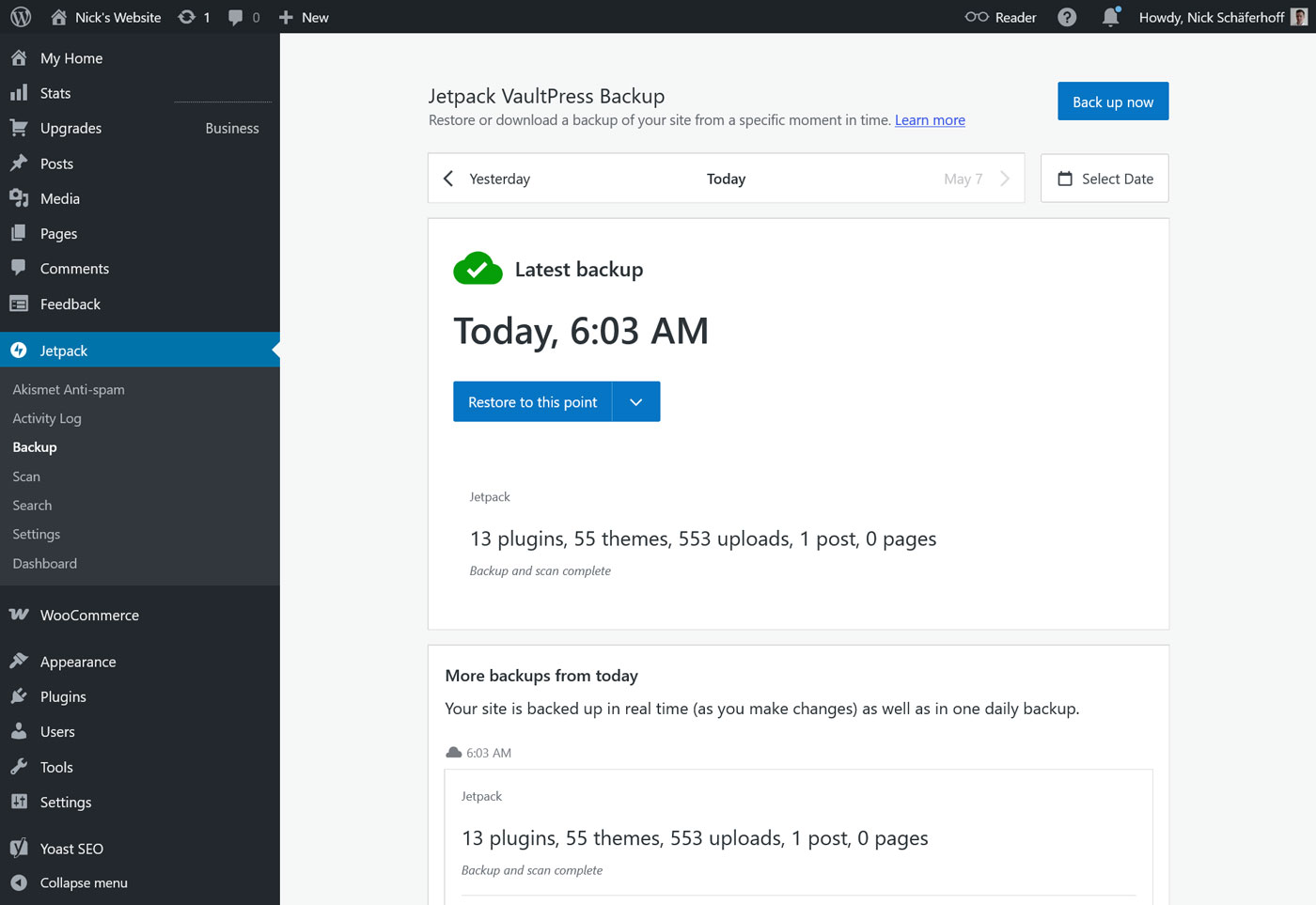
Task: Click the Users person icon
Action: [x=19, y=731]
